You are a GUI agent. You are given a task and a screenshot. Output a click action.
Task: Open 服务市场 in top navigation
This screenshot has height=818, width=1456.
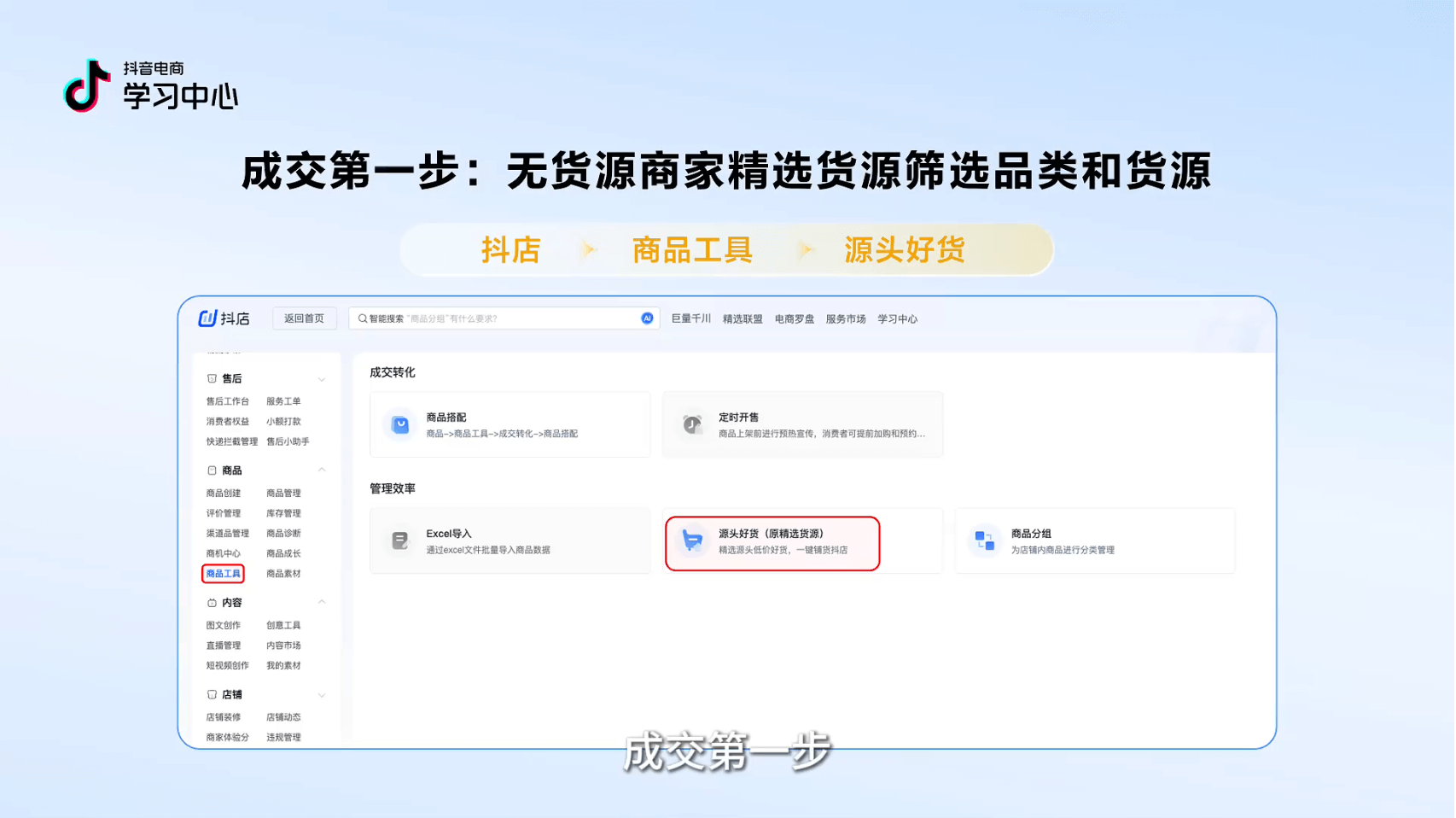(x=846, y=318)
